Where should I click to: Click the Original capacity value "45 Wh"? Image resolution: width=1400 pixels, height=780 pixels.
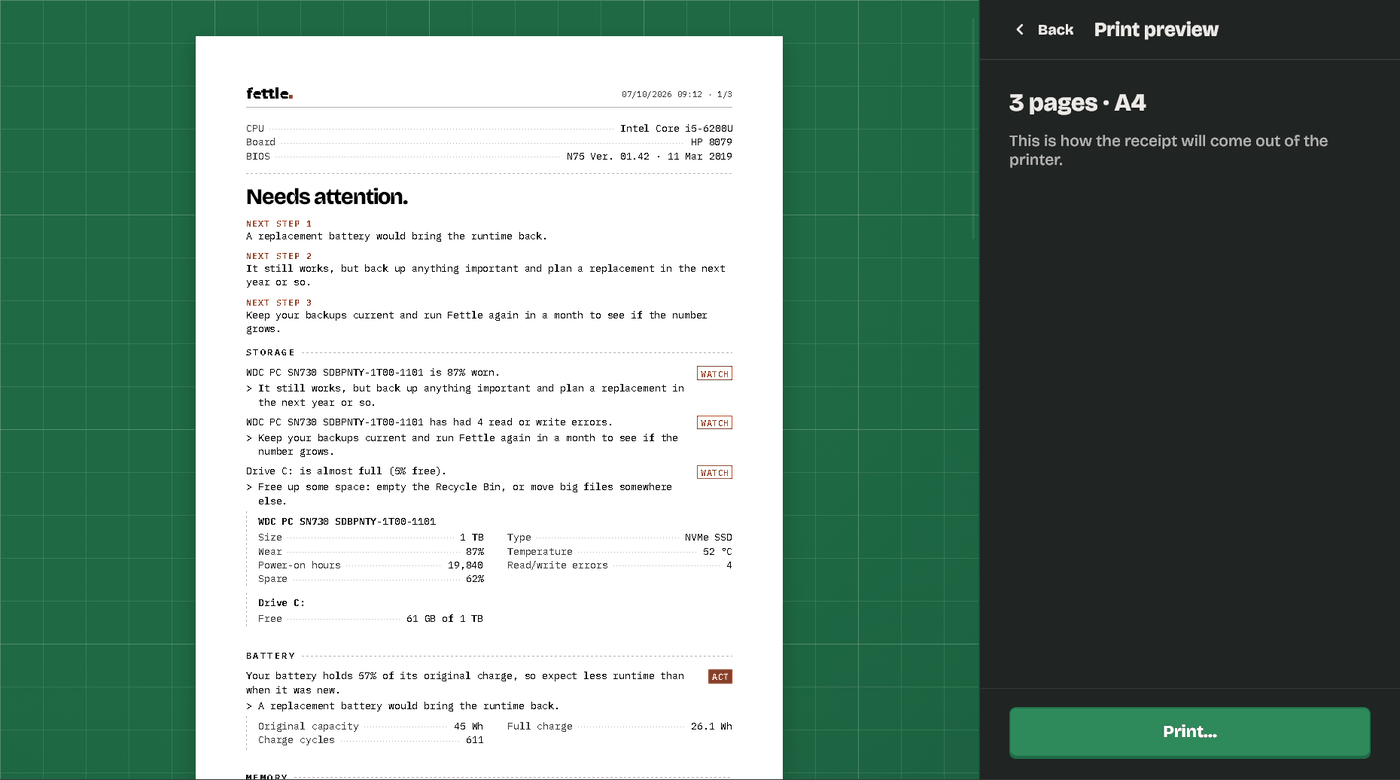pos(468,727)
